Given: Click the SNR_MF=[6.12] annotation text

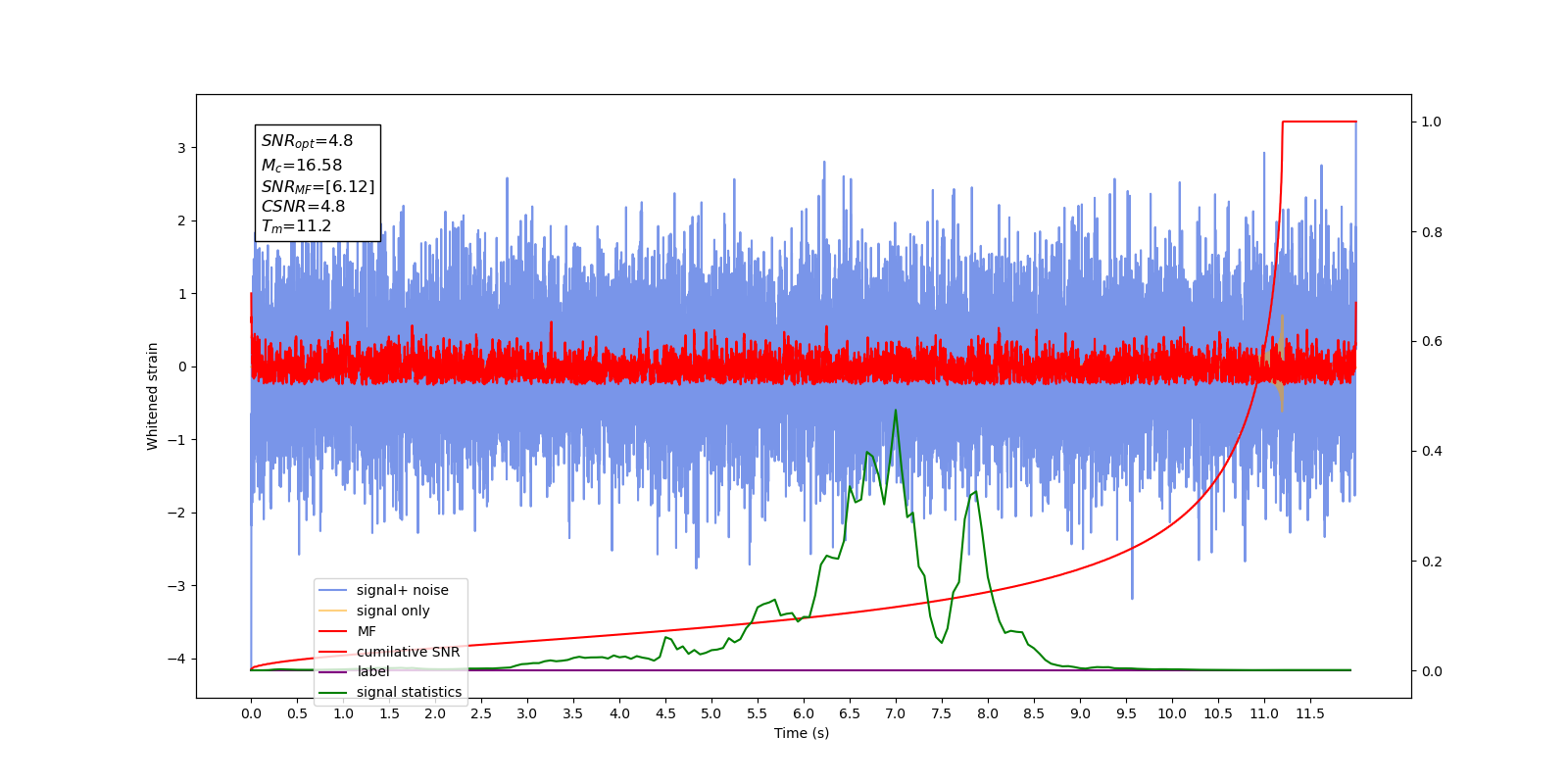Looking at the screenshot, I should [x=318, y=186].
